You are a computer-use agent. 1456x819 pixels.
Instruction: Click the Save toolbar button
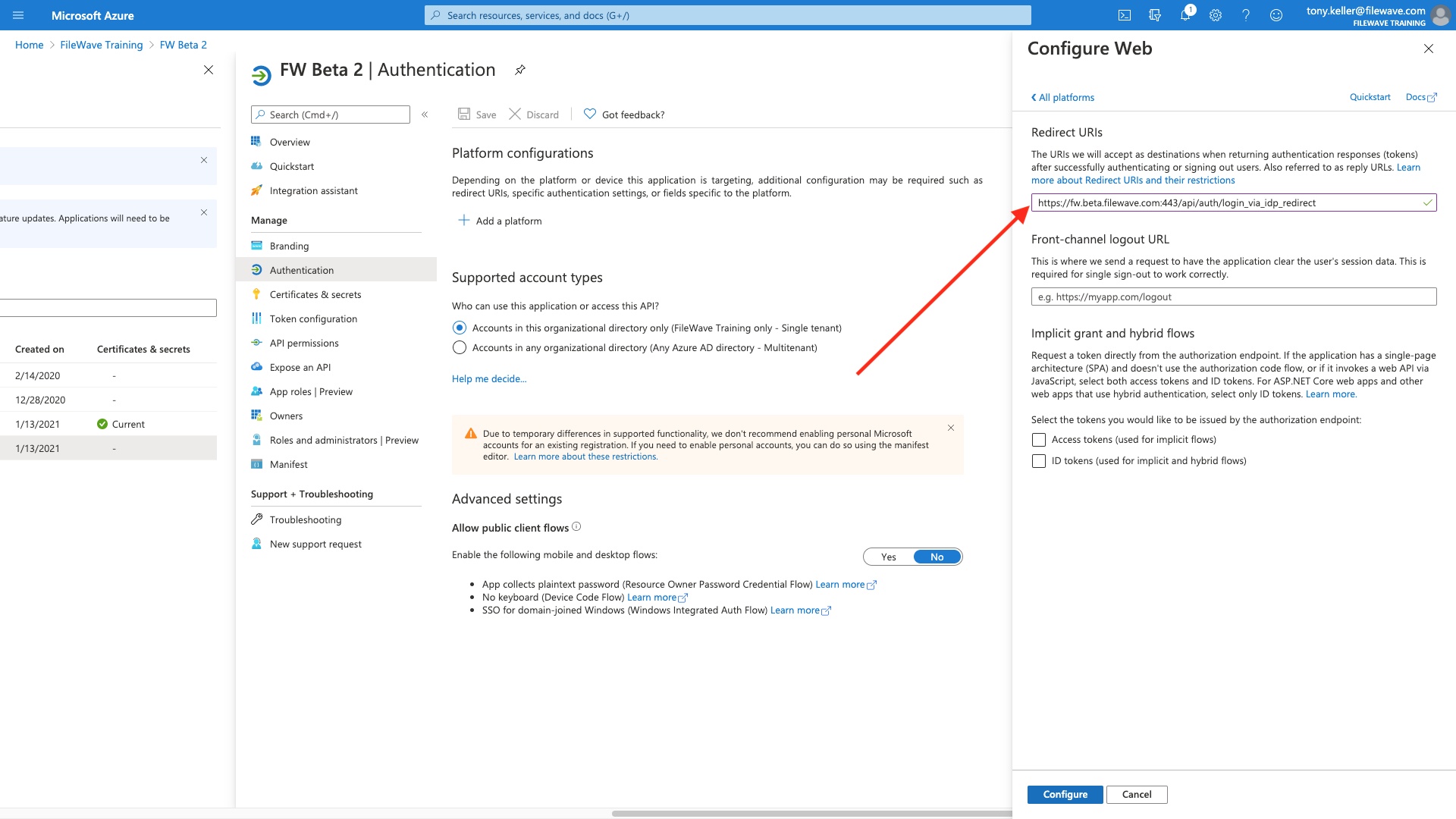pyautogui.click(x=477, y=115)
